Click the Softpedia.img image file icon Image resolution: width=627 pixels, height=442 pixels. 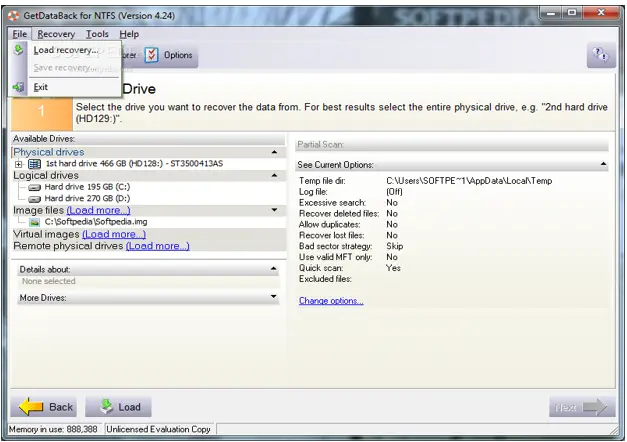(35, 222)
